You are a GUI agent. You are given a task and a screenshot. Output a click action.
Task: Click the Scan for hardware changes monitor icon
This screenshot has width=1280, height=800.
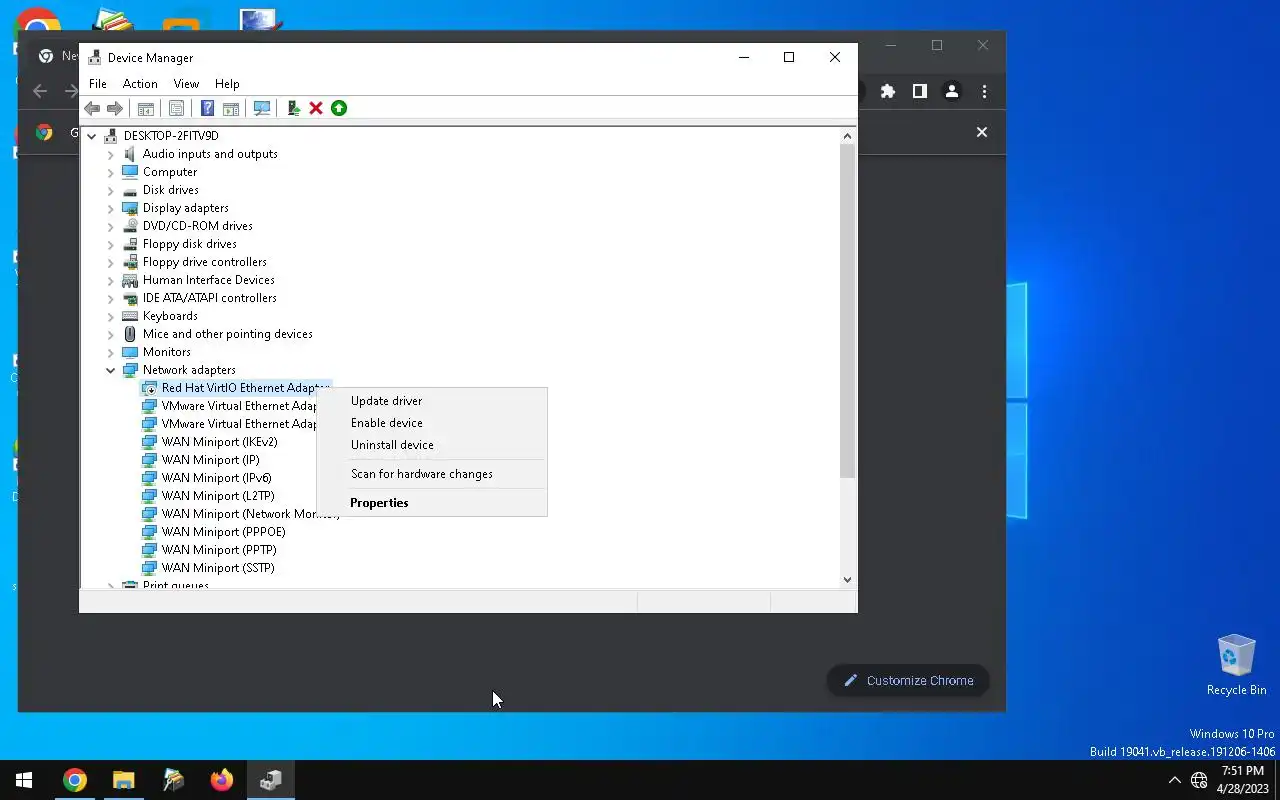(x=262, y=108)
